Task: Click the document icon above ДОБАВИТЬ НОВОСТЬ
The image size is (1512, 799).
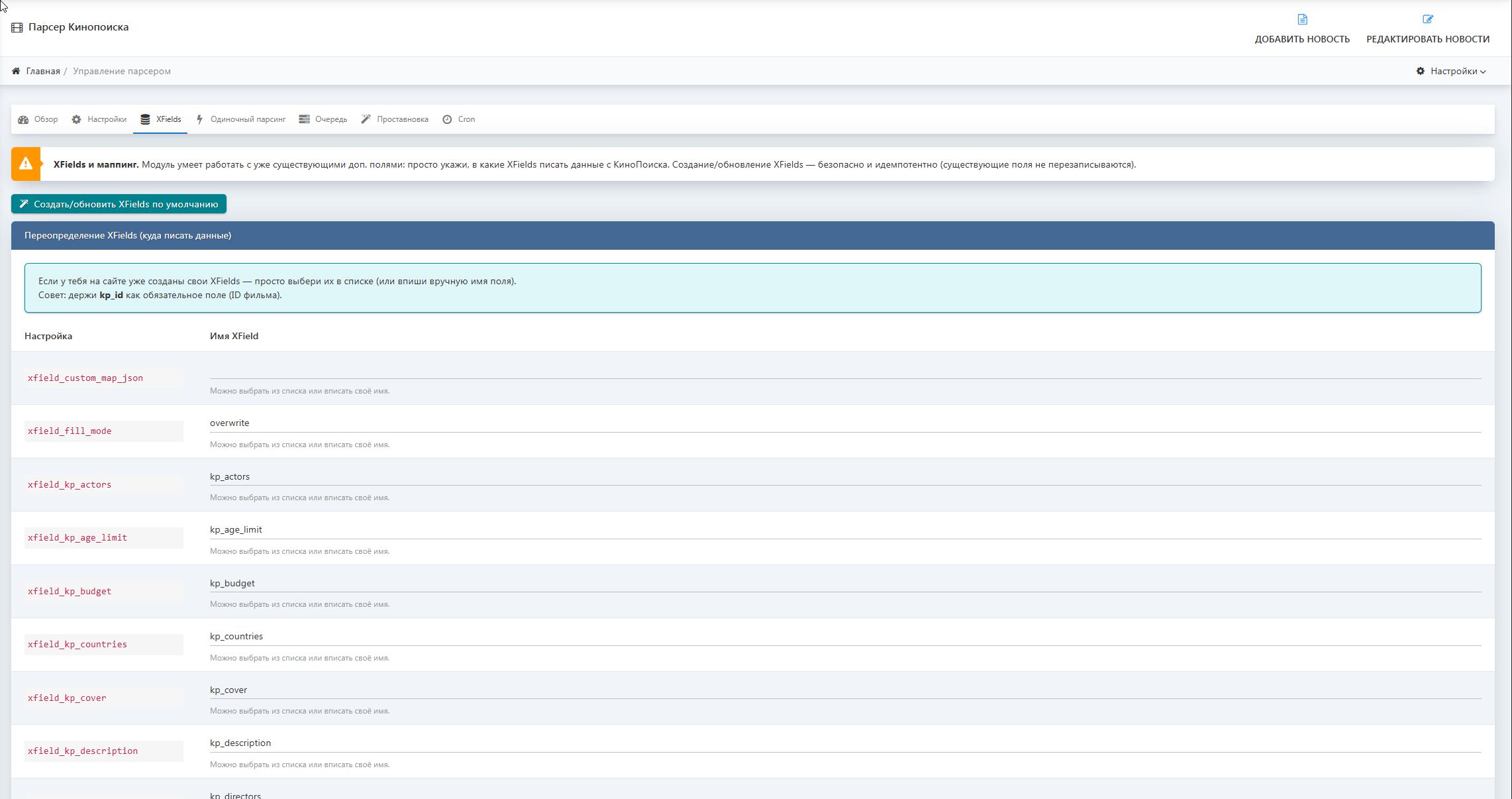Action: coord(1302,19)
